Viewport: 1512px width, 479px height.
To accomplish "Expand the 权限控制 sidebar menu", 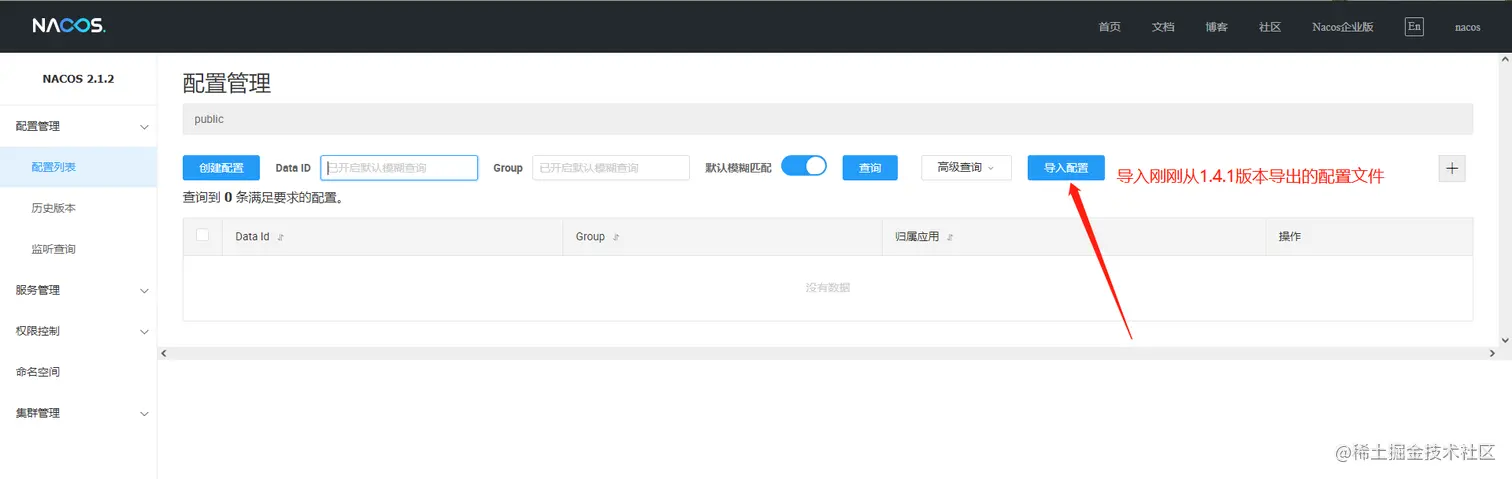I will (78, 331).
